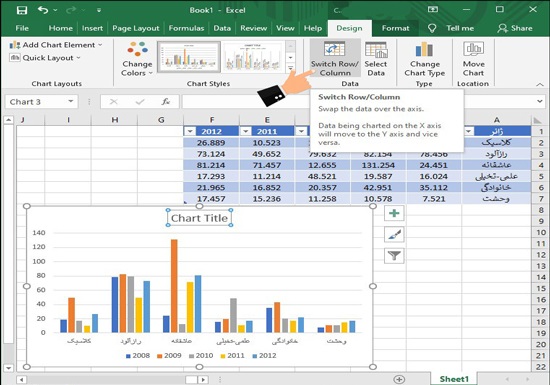The width and height of the screenshot is (550, 385).
Task: Click the Chart Styles brush button
Action: point(394,234)
